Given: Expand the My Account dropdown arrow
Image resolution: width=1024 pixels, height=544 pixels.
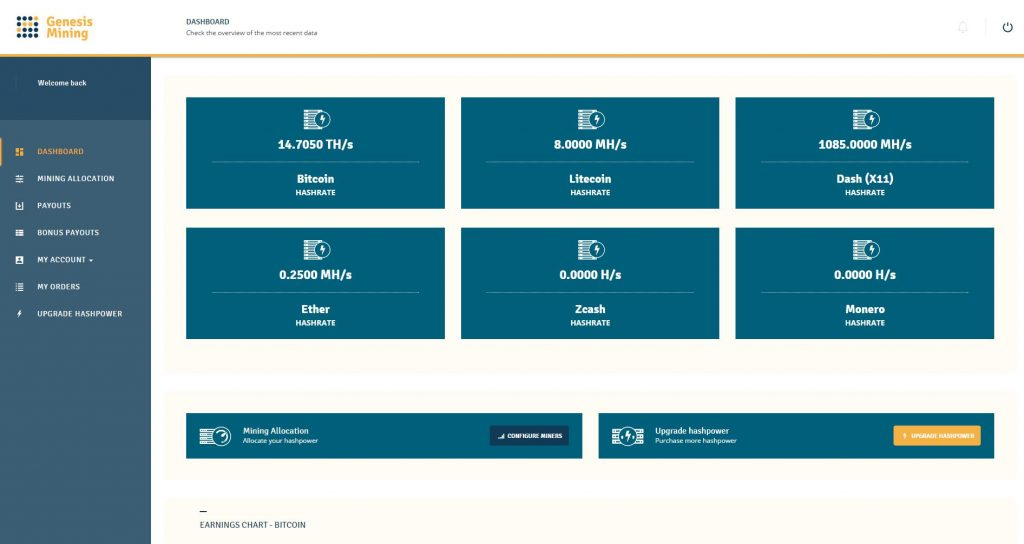Looking at the screenshot, I should (91, 261).
